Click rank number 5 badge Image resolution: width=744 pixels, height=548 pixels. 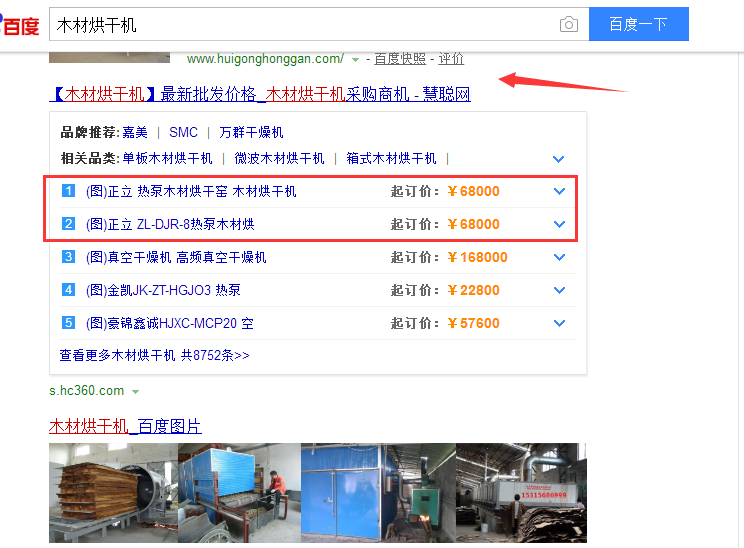tap(68, 323)
